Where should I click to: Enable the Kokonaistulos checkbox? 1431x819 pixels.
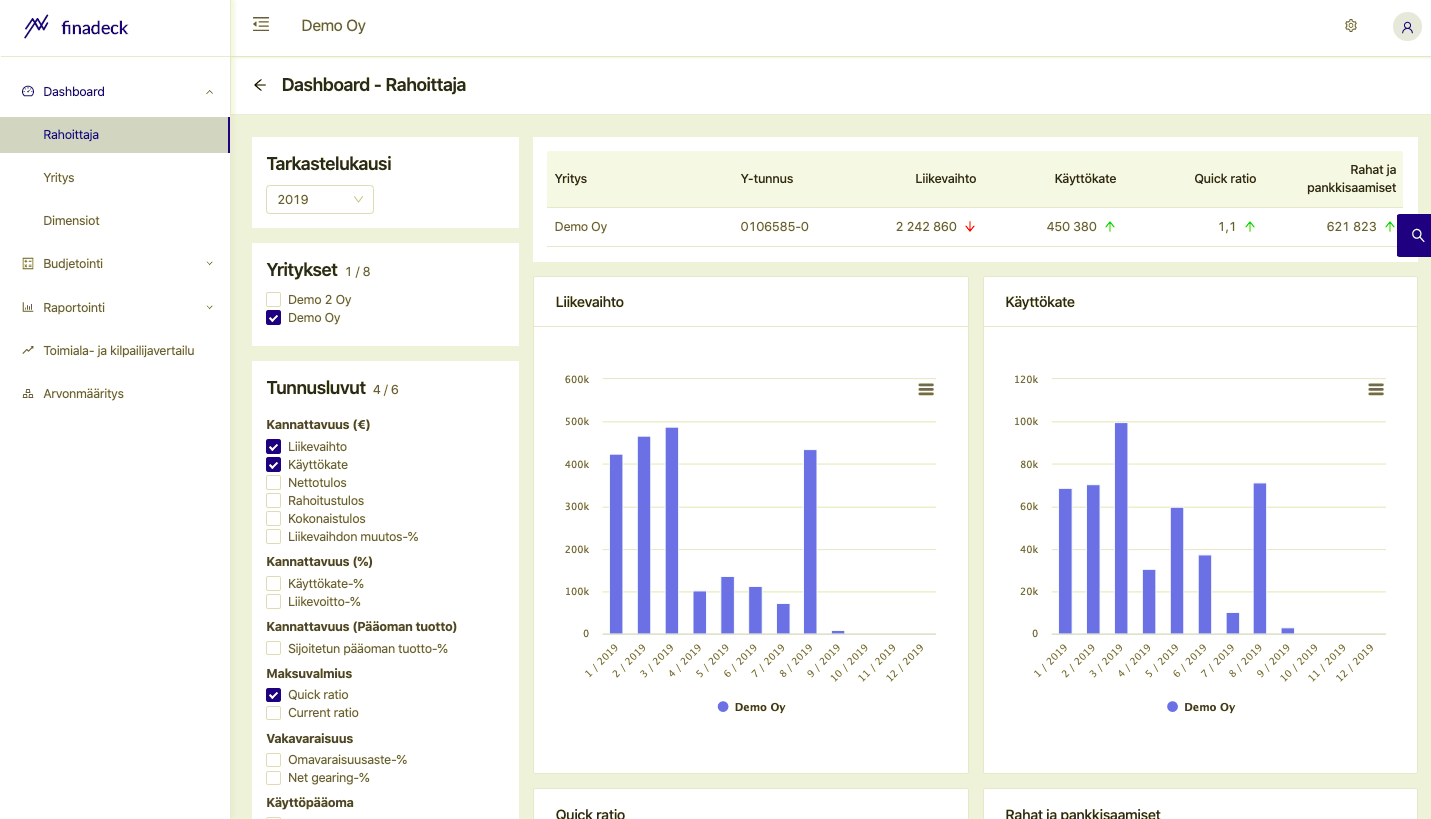[x=273, y=519]
